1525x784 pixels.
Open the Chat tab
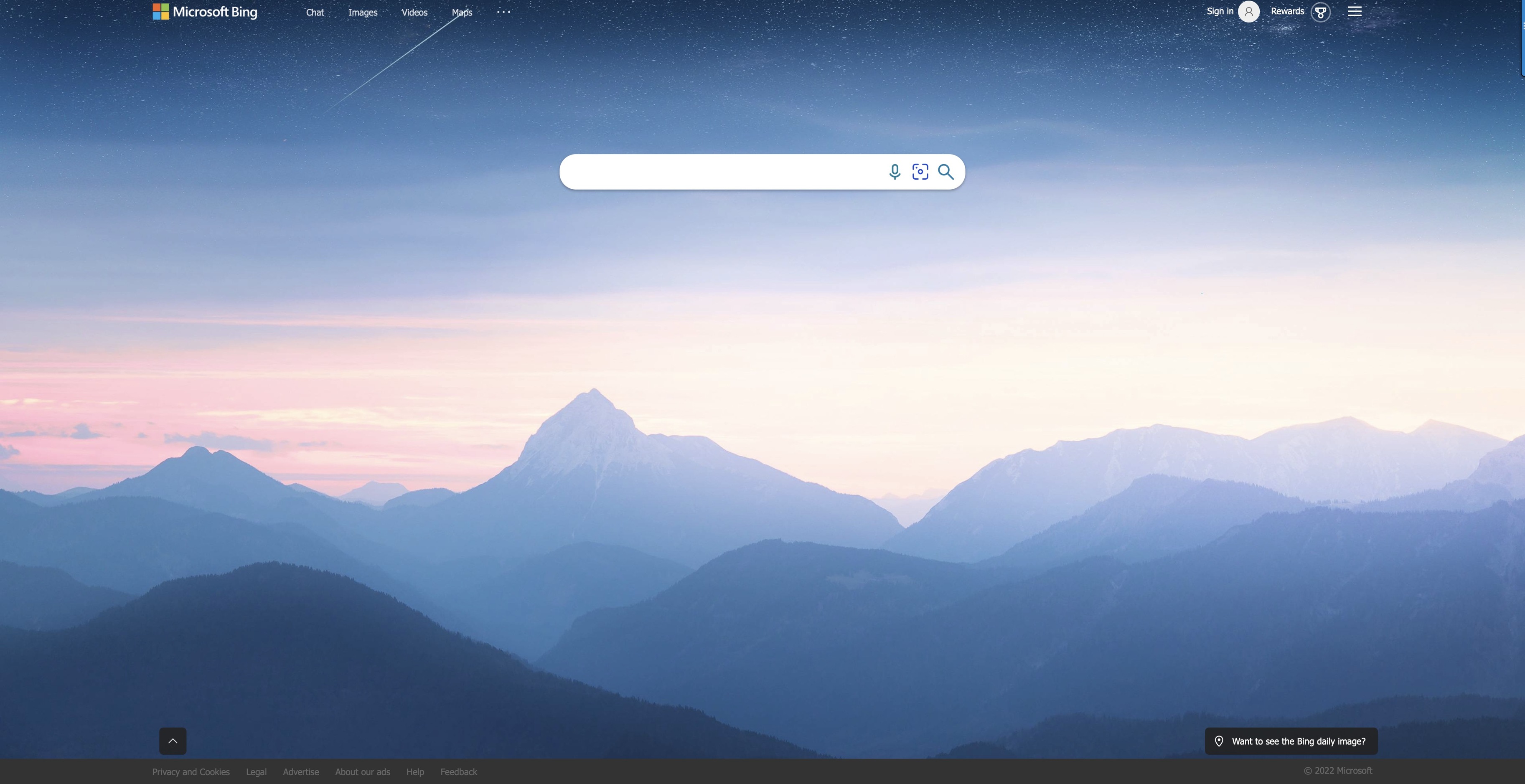pos(315,13)
